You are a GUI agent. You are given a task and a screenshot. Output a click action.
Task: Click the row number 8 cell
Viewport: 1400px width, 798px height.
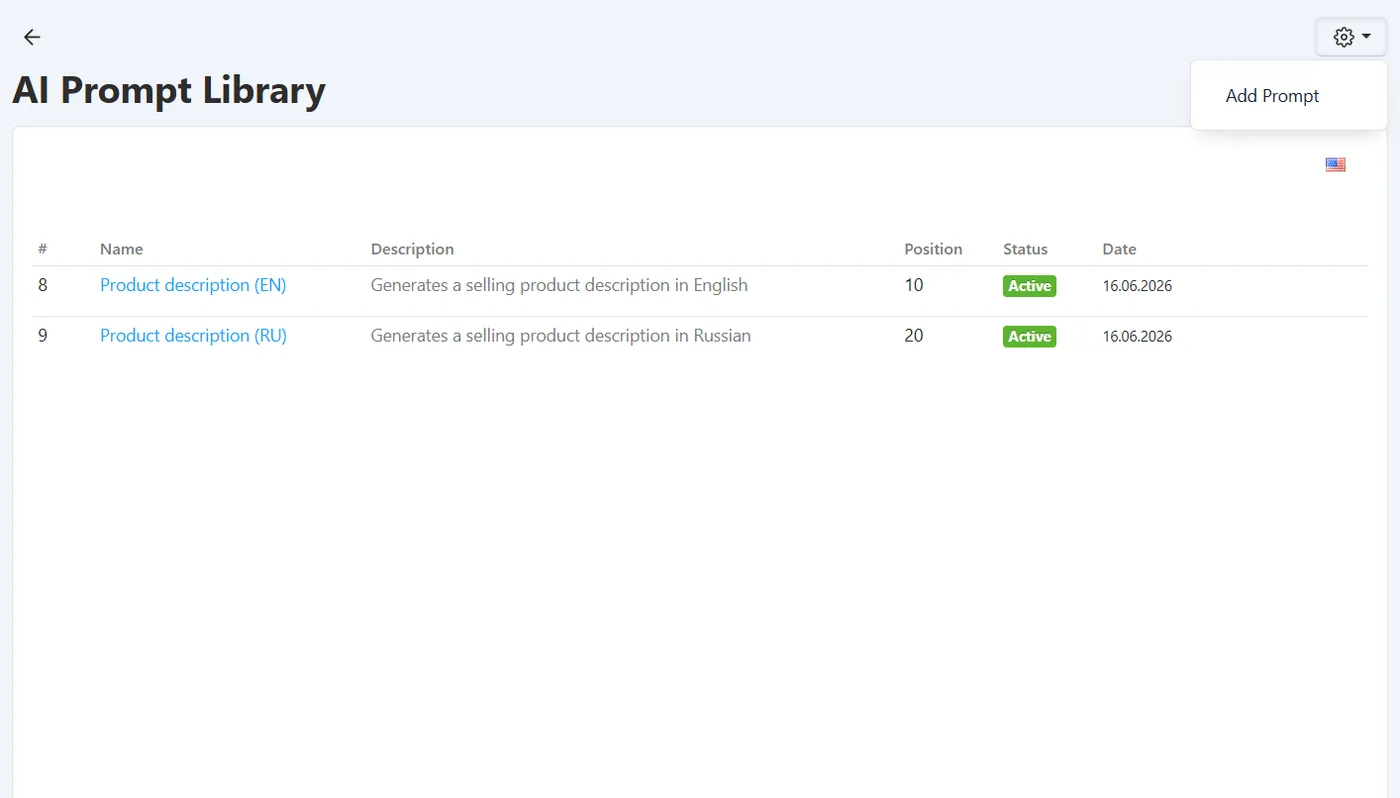43,285
